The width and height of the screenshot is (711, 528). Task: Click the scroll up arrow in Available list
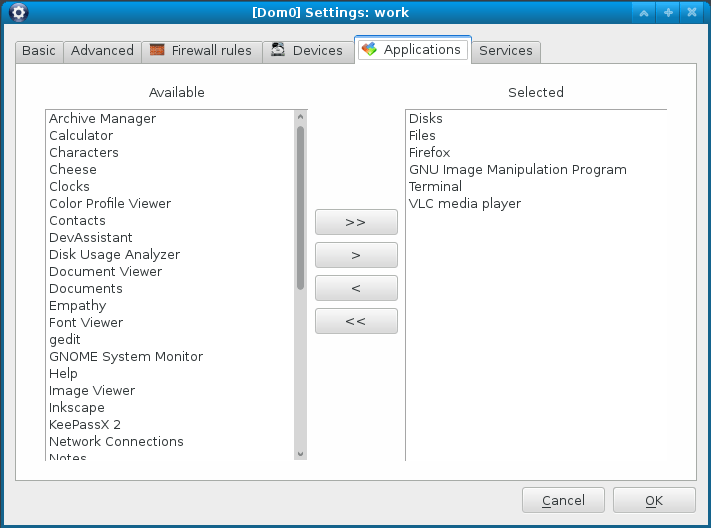point(300,117)
